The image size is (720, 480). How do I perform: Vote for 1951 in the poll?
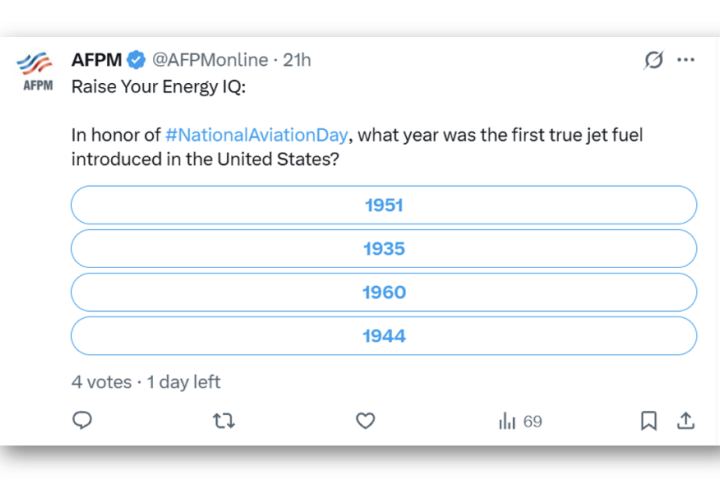tap(384, 205)
